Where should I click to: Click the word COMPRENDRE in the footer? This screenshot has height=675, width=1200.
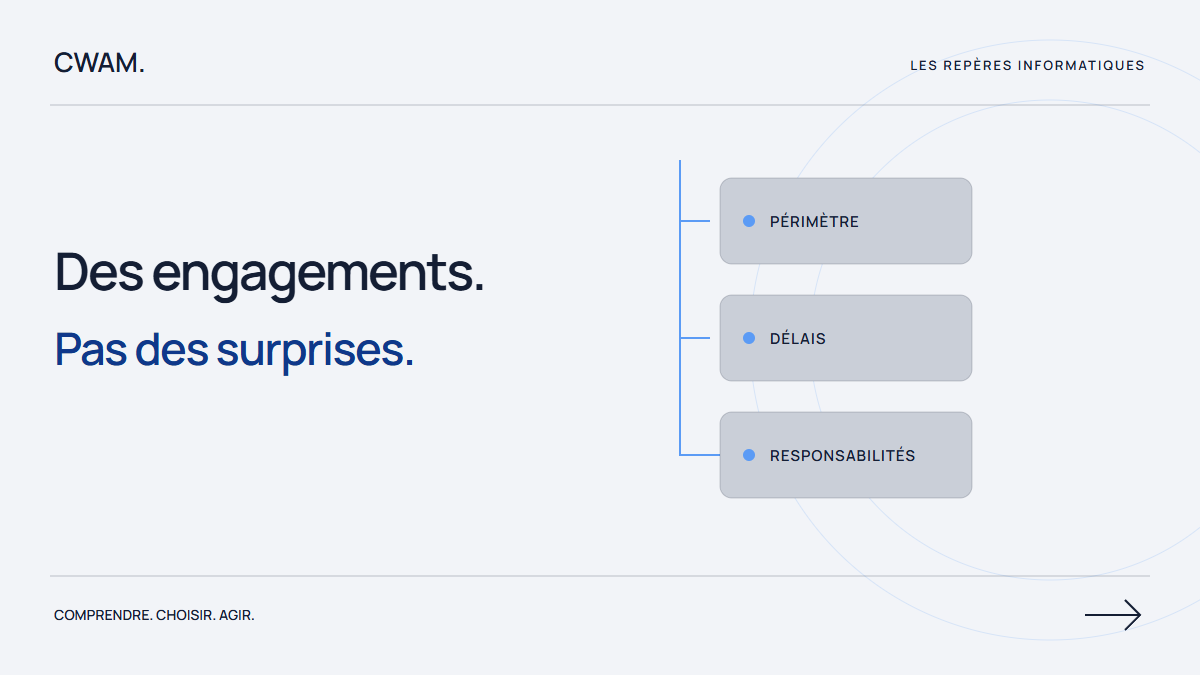(103, 615)
